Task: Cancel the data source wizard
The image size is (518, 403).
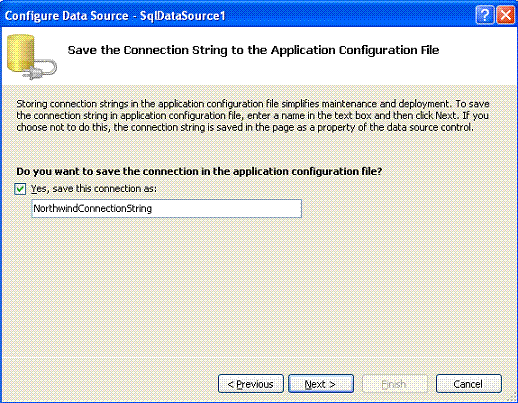Action: (x=469, y=384)
